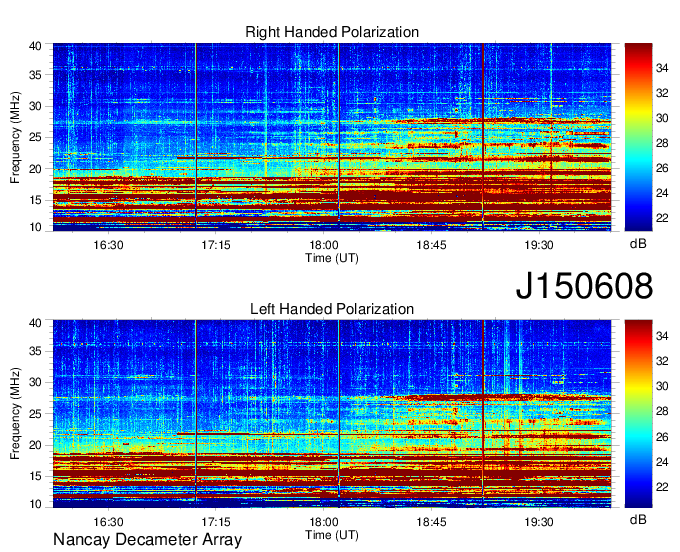Click the 22 dB mark on top color bar
The width and height of the screenshot is (680, 552).
[x=662, y=218]
